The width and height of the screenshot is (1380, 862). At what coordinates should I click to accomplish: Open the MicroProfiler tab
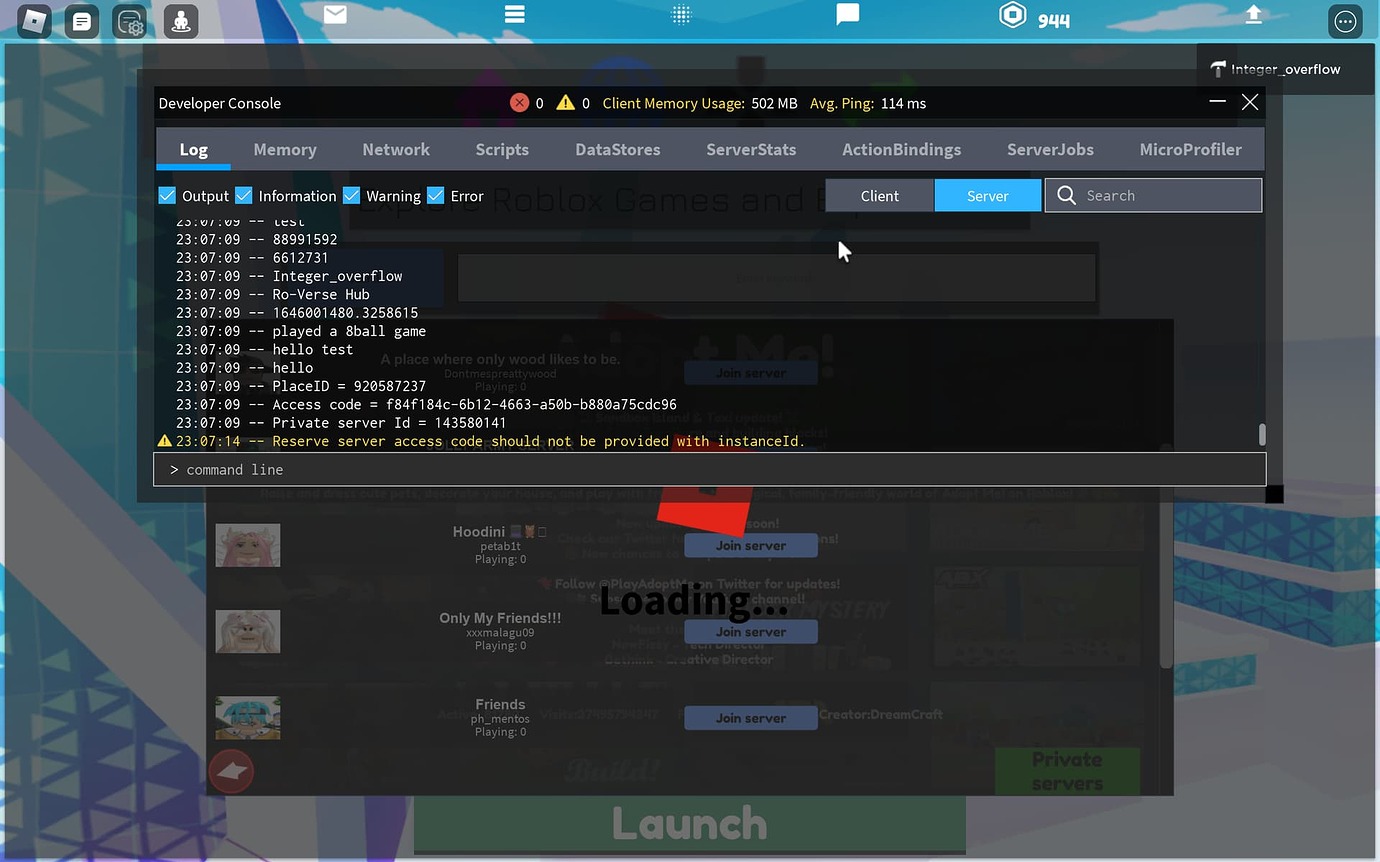click(1190, 148)
